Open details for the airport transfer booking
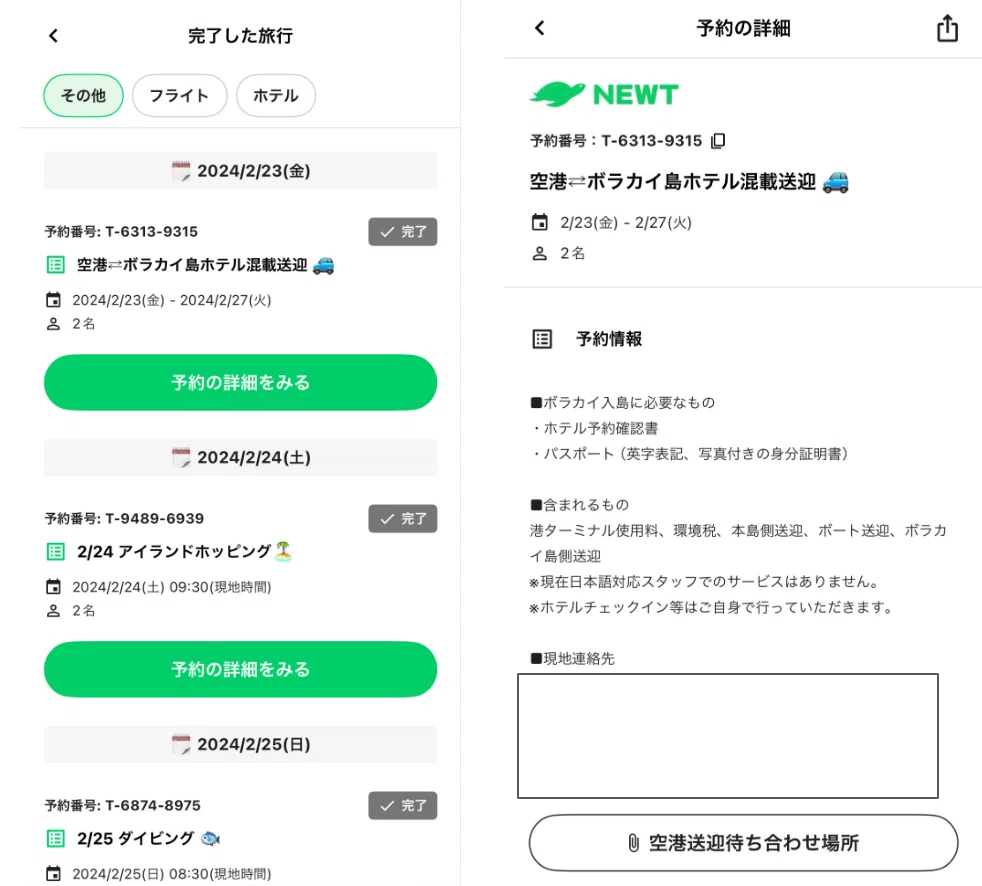This screenshot has width=982, height=886. [x=240, y=383]
